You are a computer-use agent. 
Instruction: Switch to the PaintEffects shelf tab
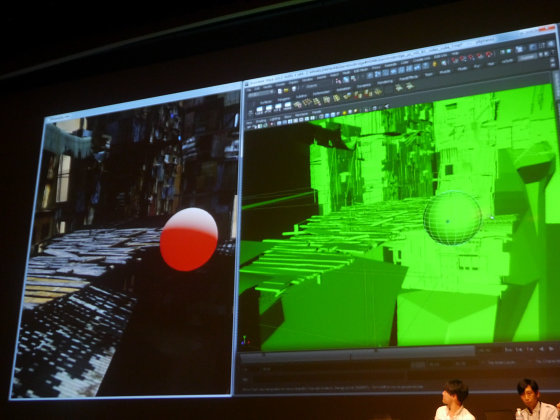[409, 78]
